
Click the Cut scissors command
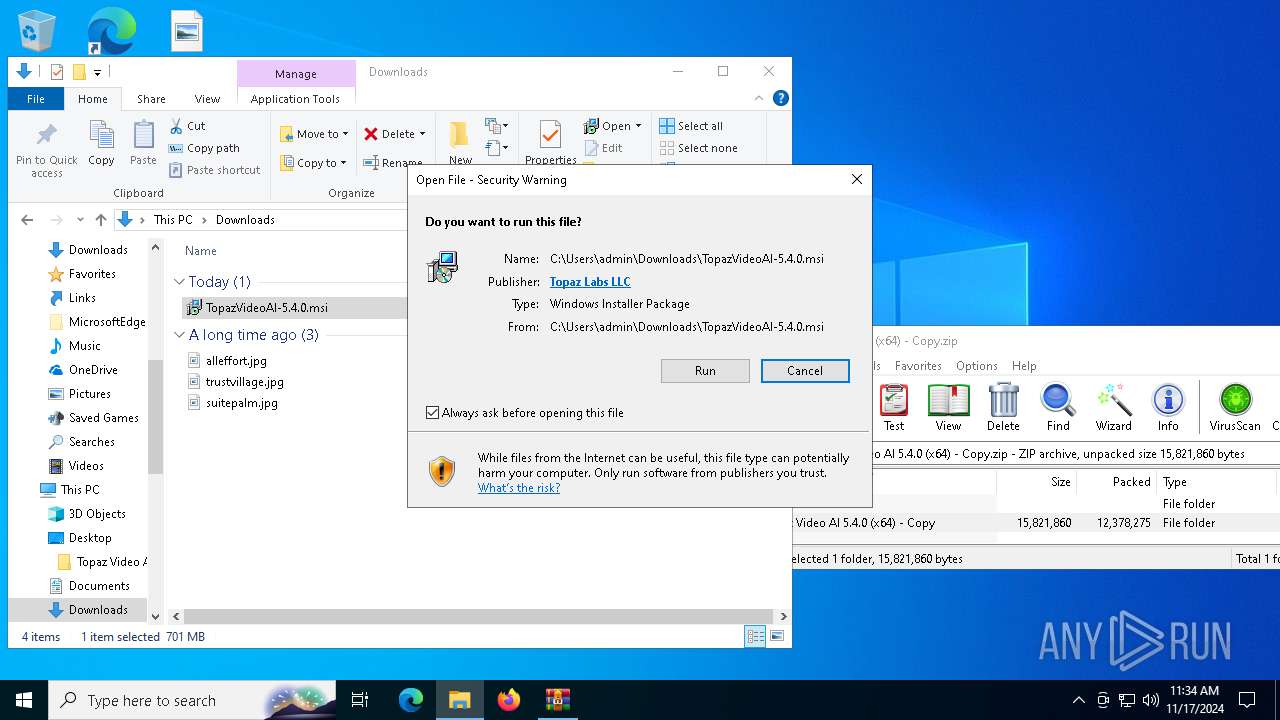pos(187,126)
